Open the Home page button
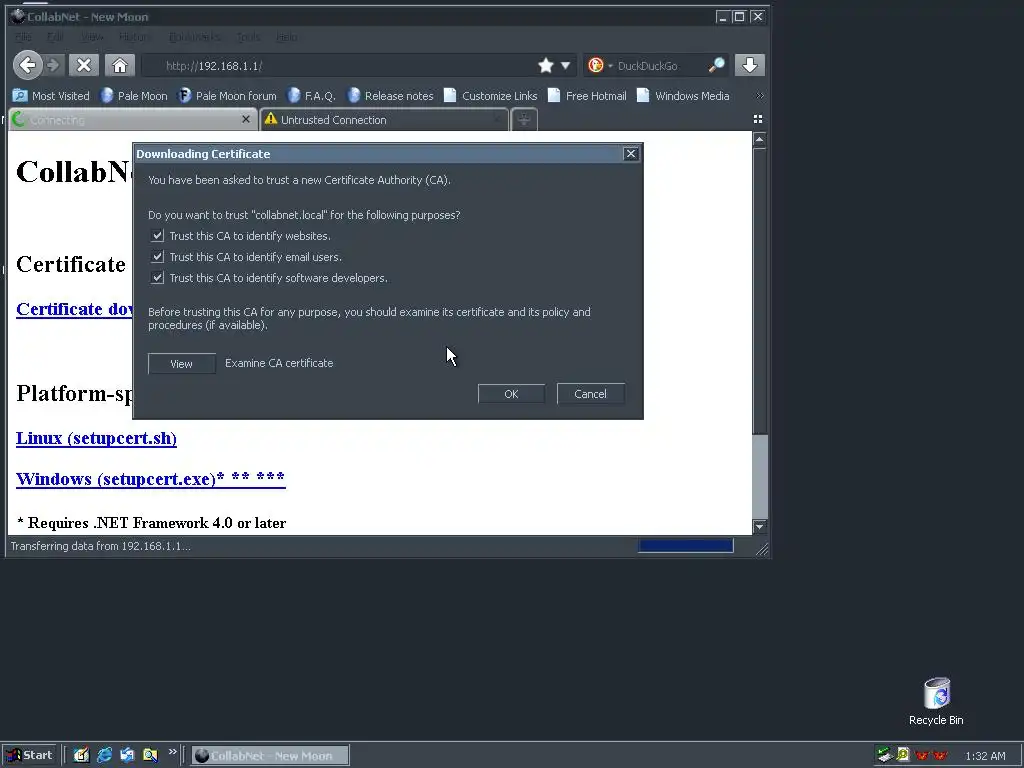The height and width of the screenshot is (768, 1024). point(120,65)
